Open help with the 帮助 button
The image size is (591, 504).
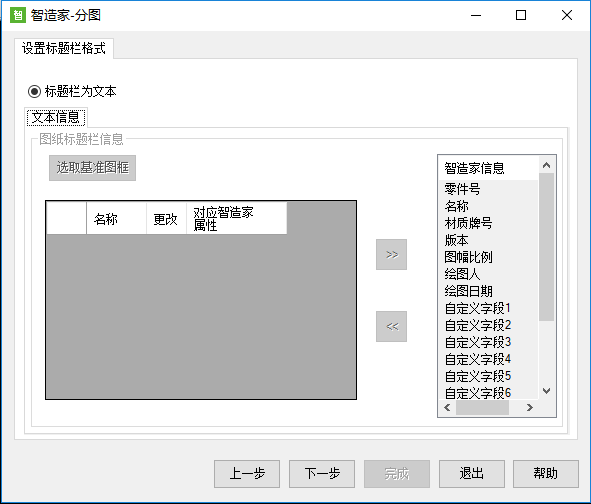pos(546,474)
